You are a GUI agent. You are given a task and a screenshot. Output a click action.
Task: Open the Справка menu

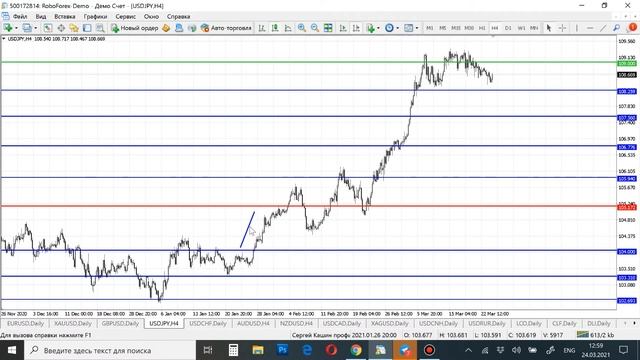tap(178, 16)
